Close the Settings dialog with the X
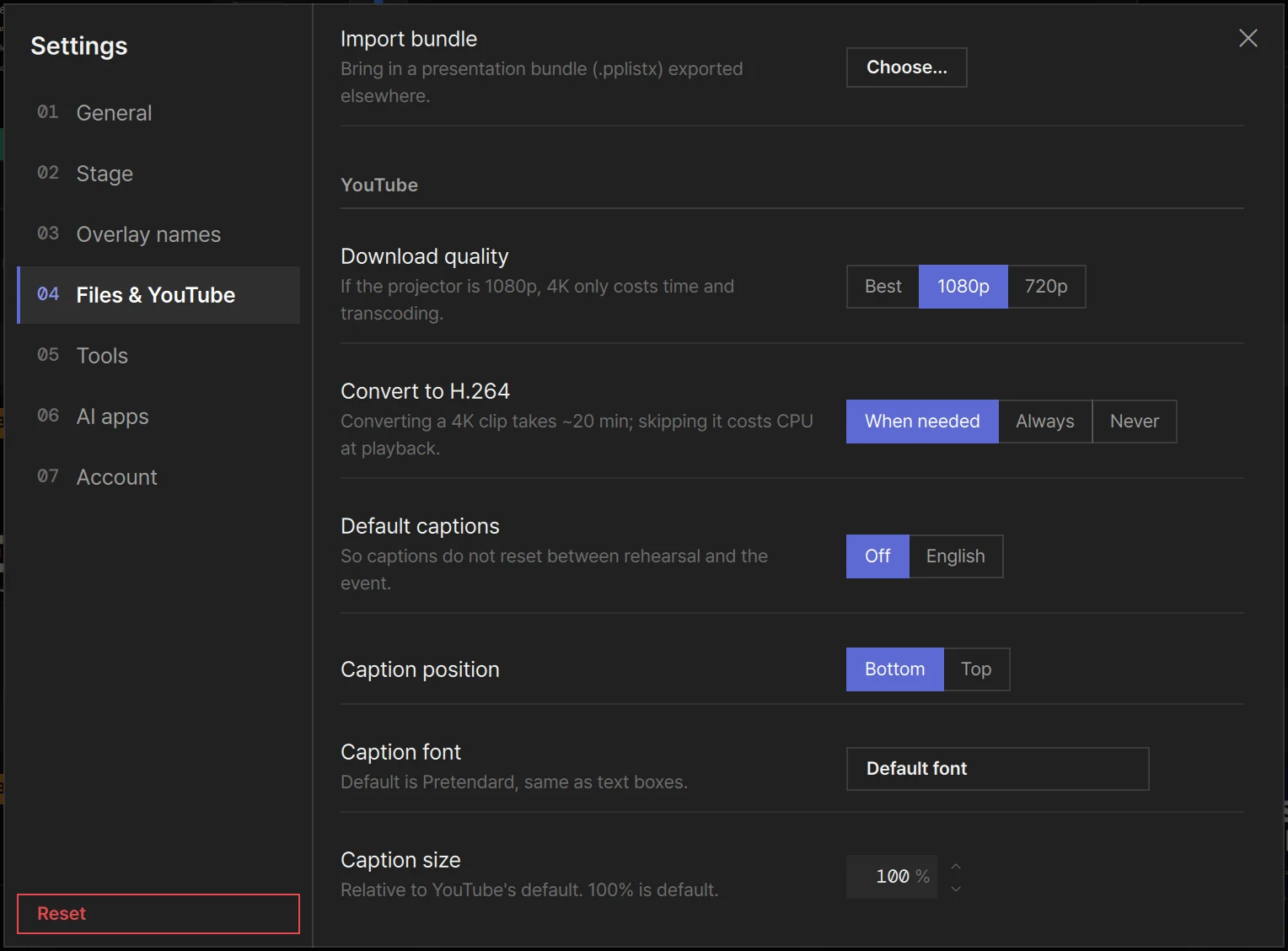 [1248, 38]
